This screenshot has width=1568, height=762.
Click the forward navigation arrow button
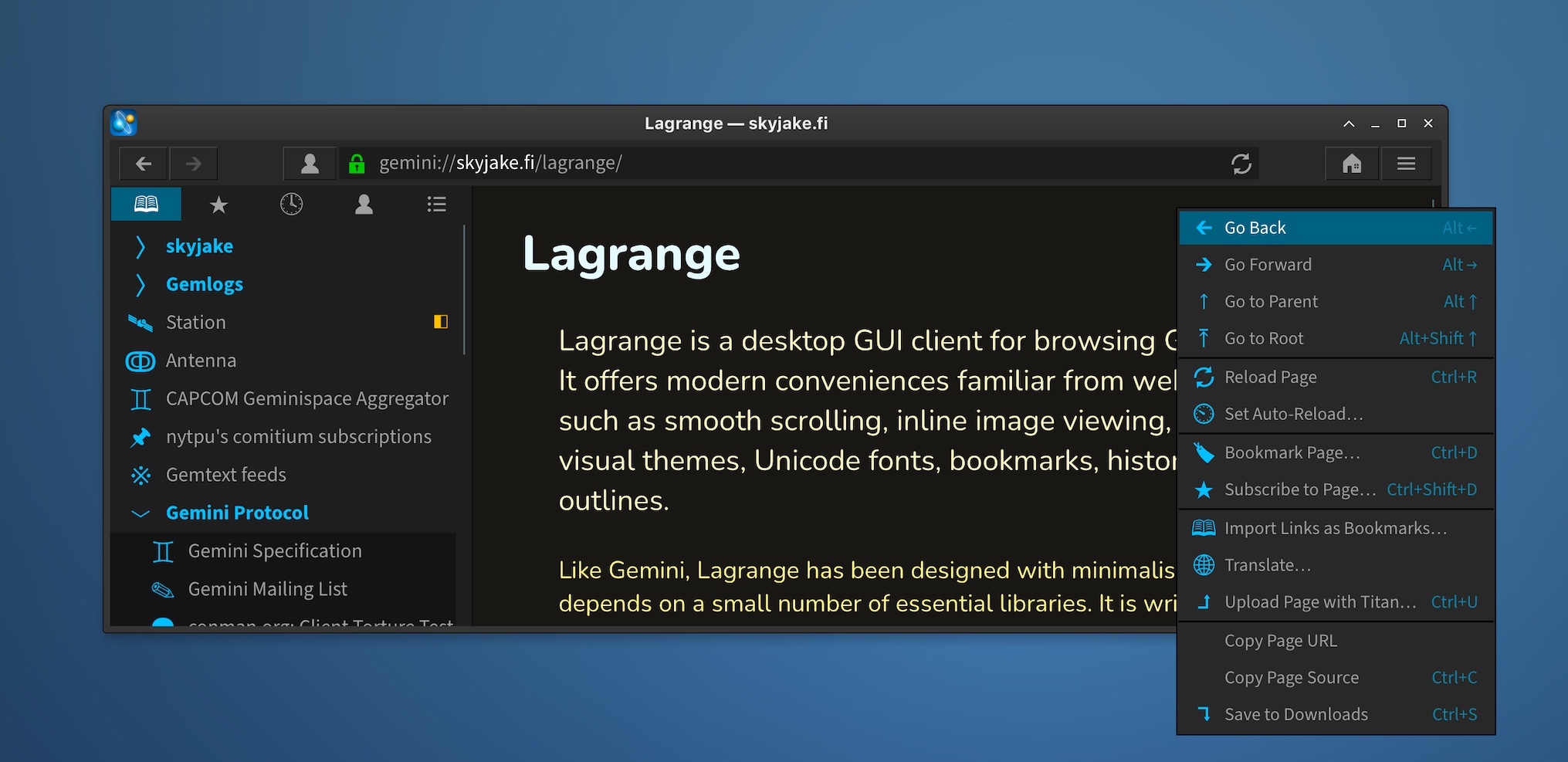tap(194, 164)
